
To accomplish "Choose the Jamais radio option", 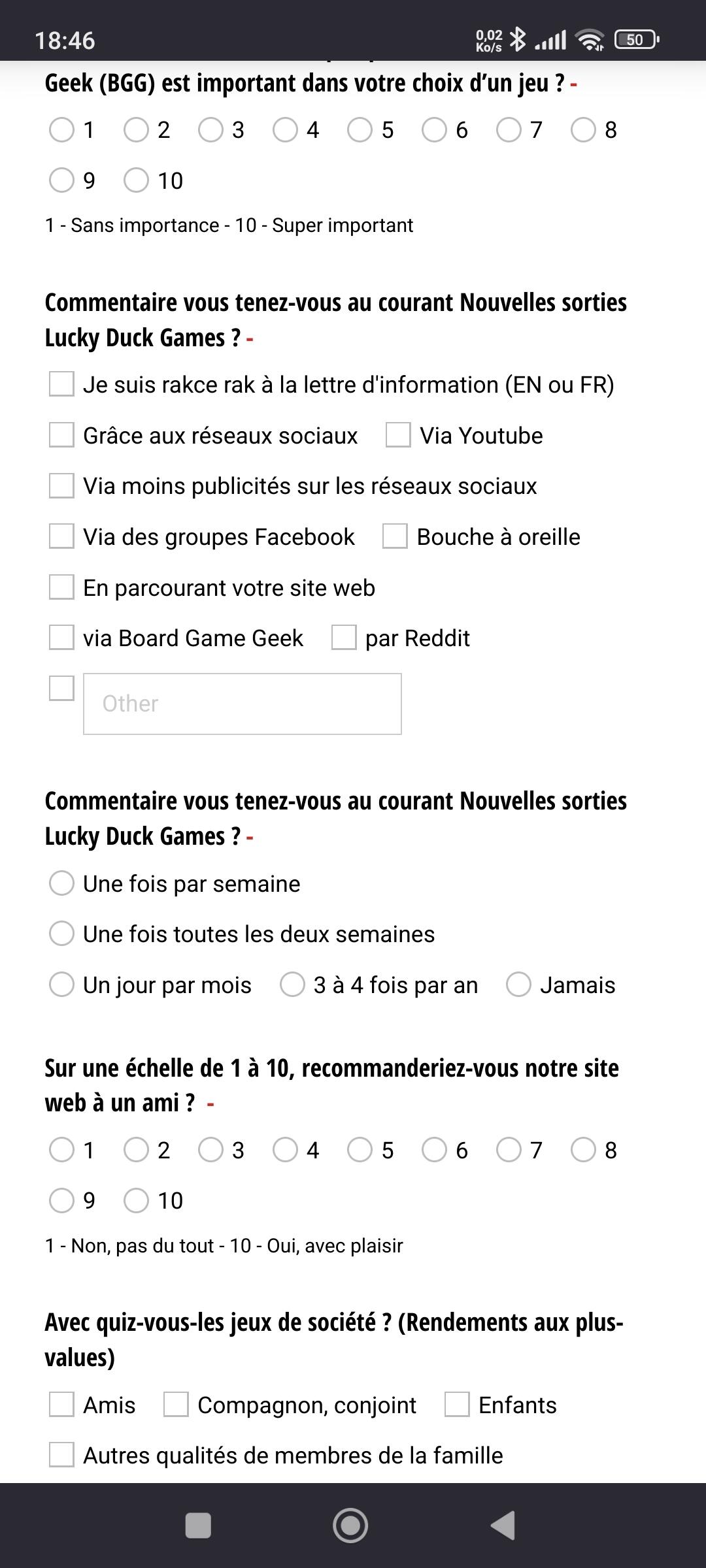I will pos(518,985).
